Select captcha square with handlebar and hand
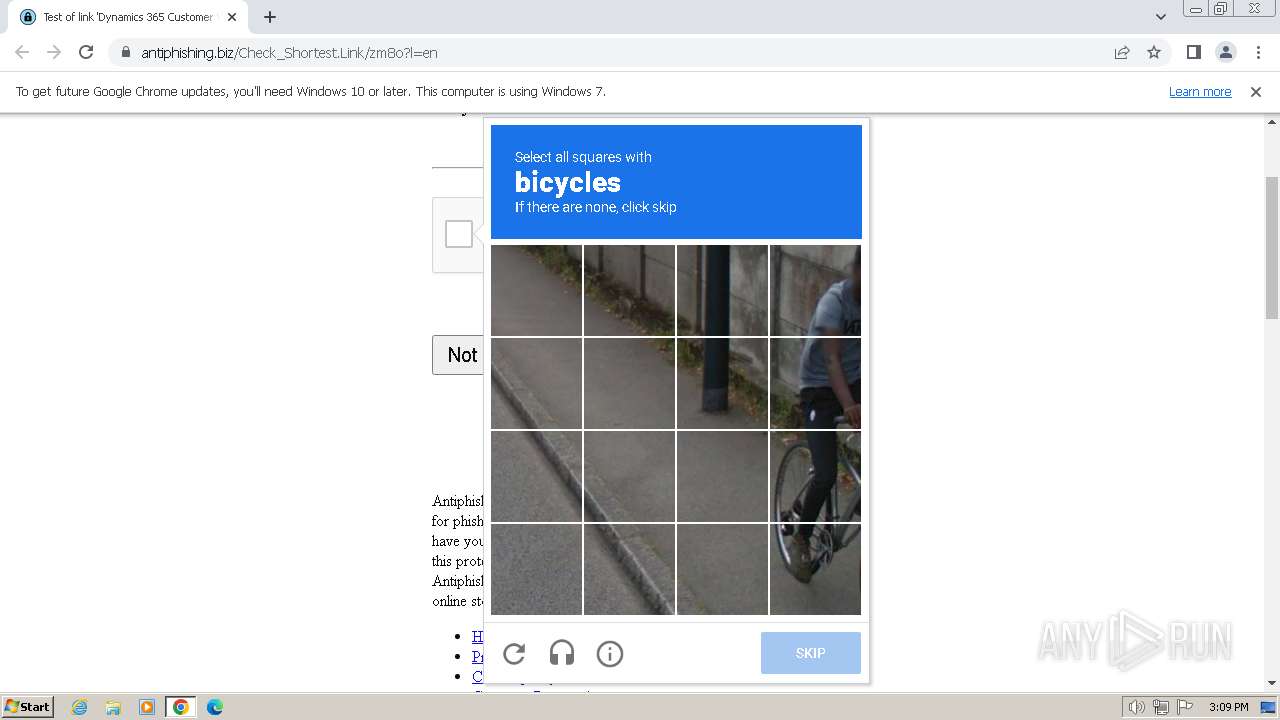This screenshot has width=1280, height=720. [x=815, y=383]
